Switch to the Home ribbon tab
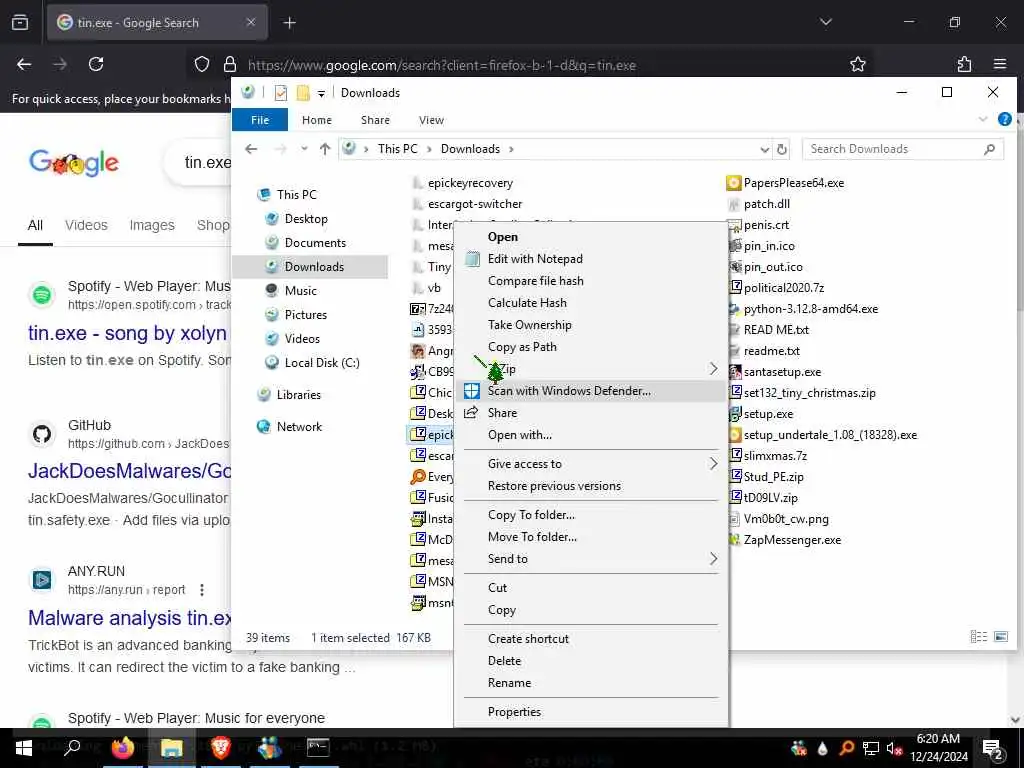The width and height of the screenshot is (1024, 768). [x=317, y=120]
